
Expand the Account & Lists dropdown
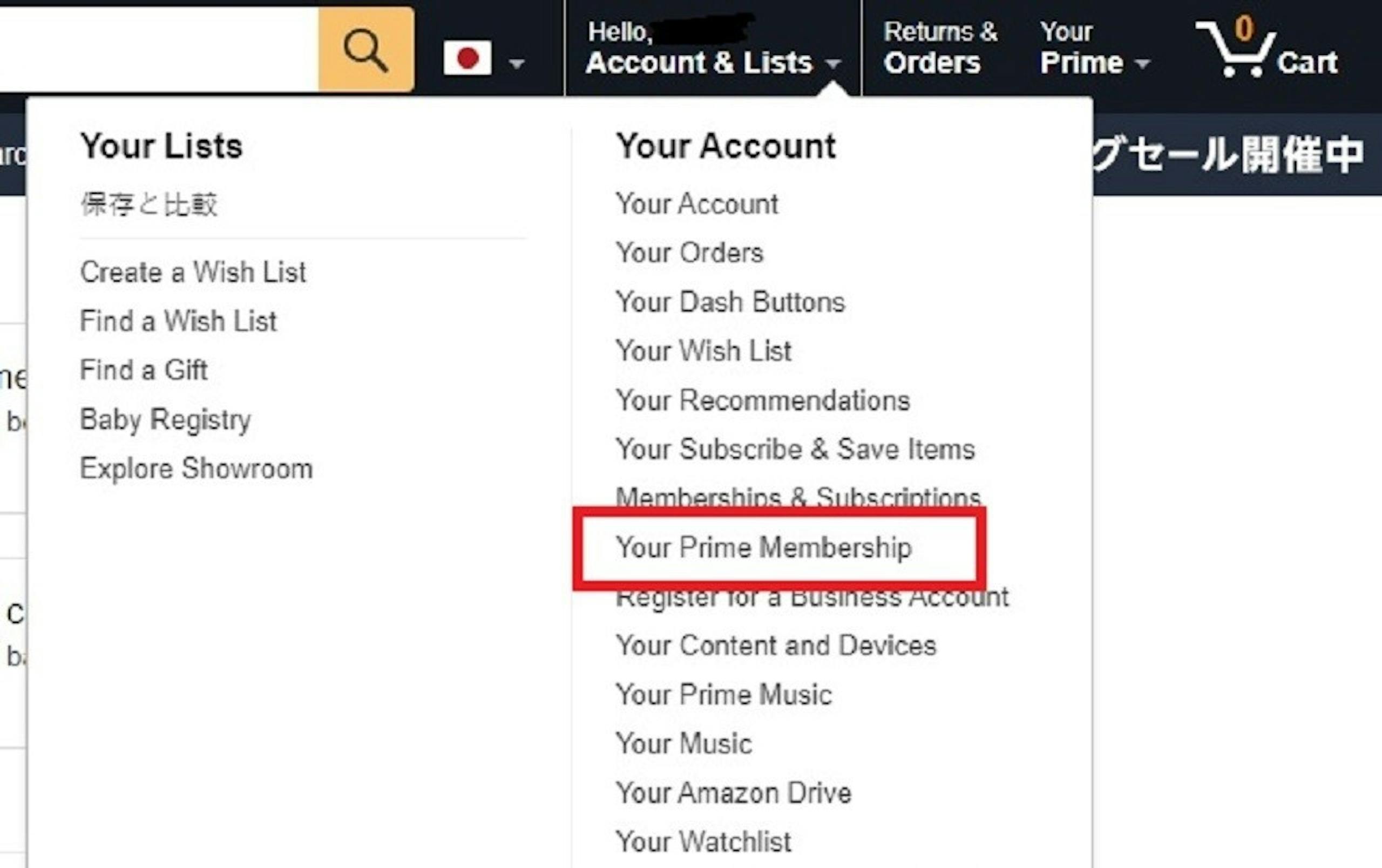(713, 48)
